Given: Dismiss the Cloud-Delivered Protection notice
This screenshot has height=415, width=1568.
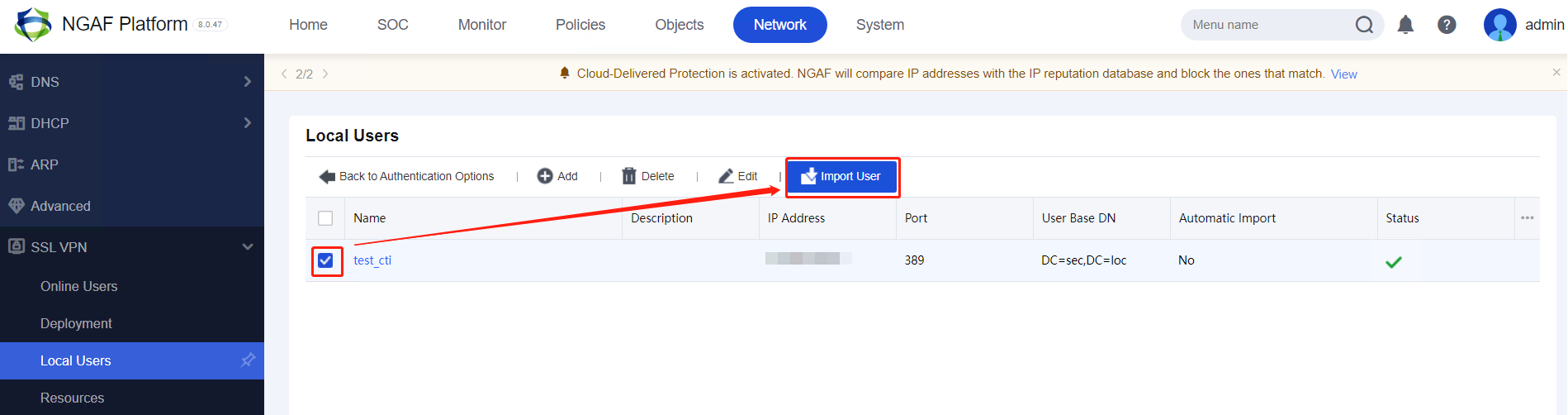Looking at the screenshot, I should 1556,73.
